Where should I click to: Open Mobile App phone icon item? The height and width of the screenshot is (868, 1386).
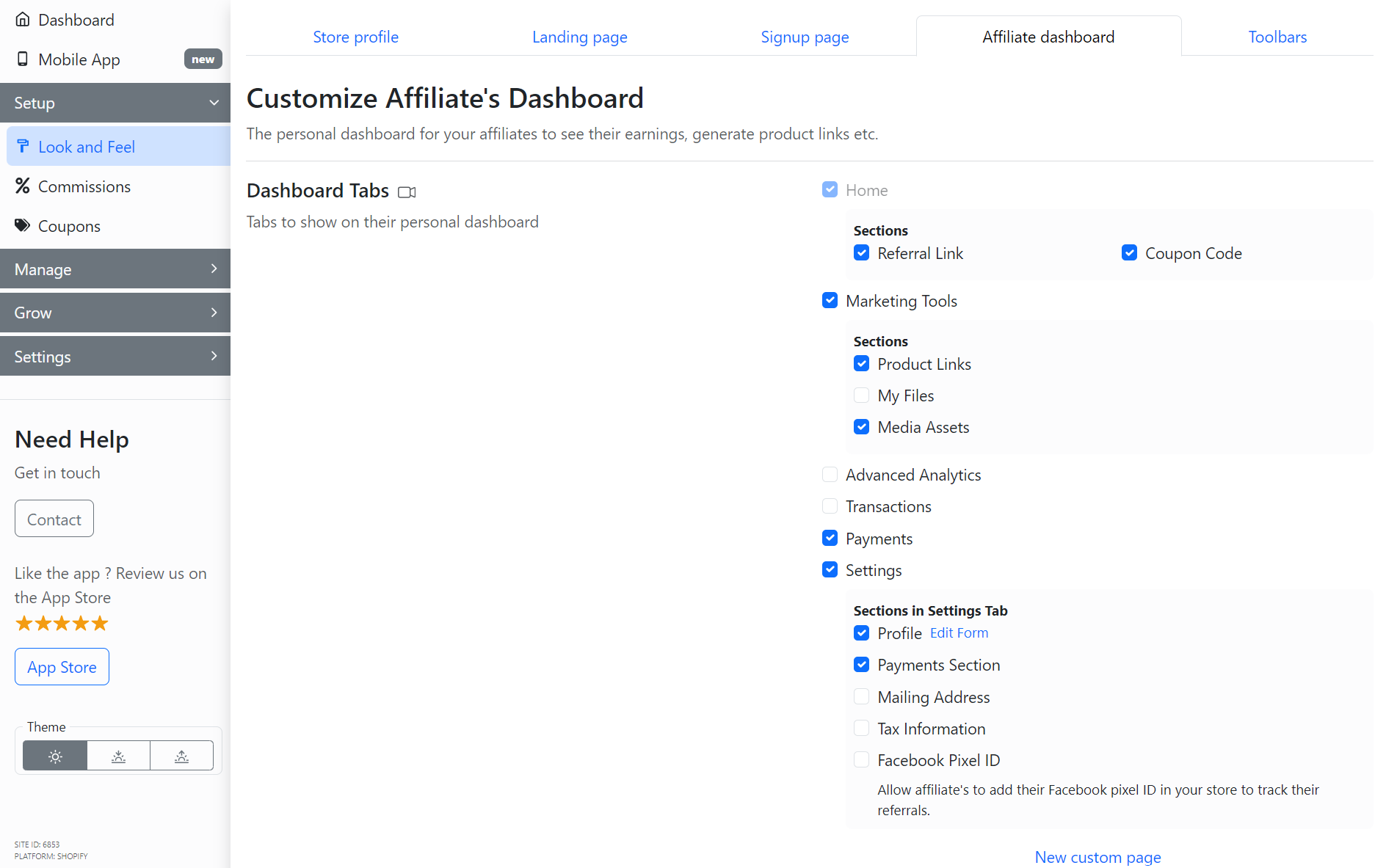coord(79,59)
